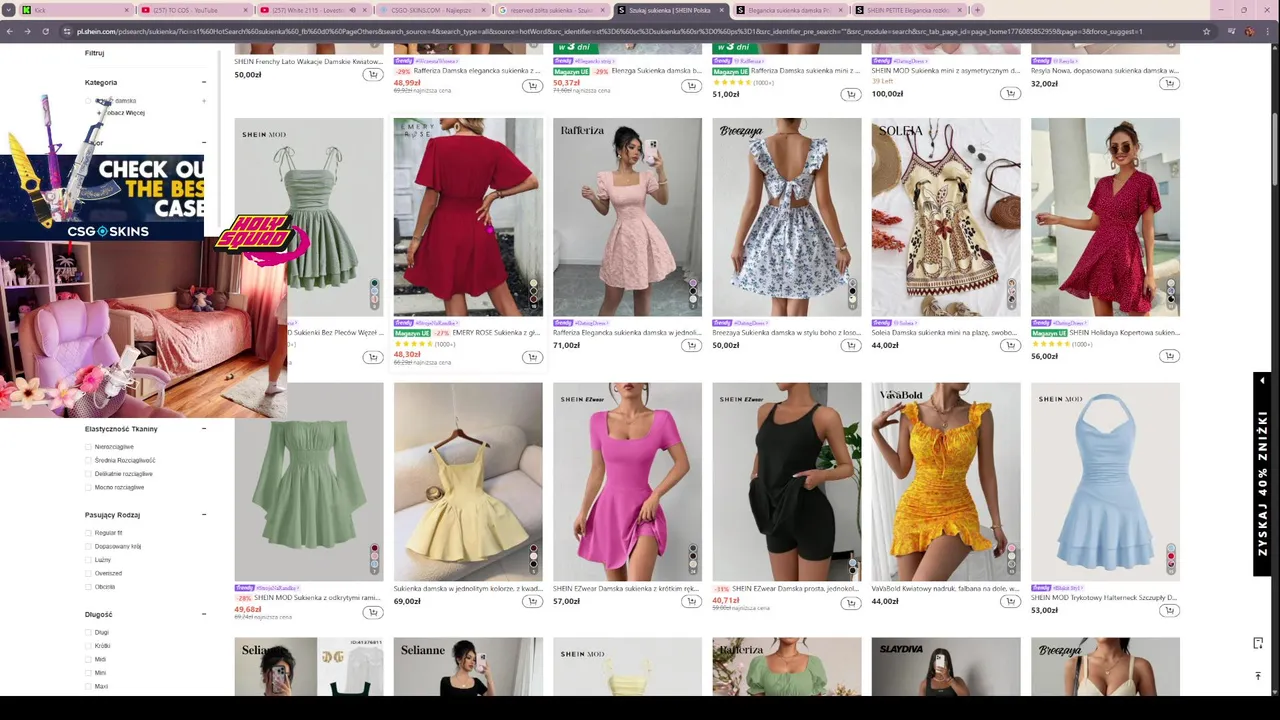
Task: Check the Oversized fit filter
Action: [x=88, y=573]
